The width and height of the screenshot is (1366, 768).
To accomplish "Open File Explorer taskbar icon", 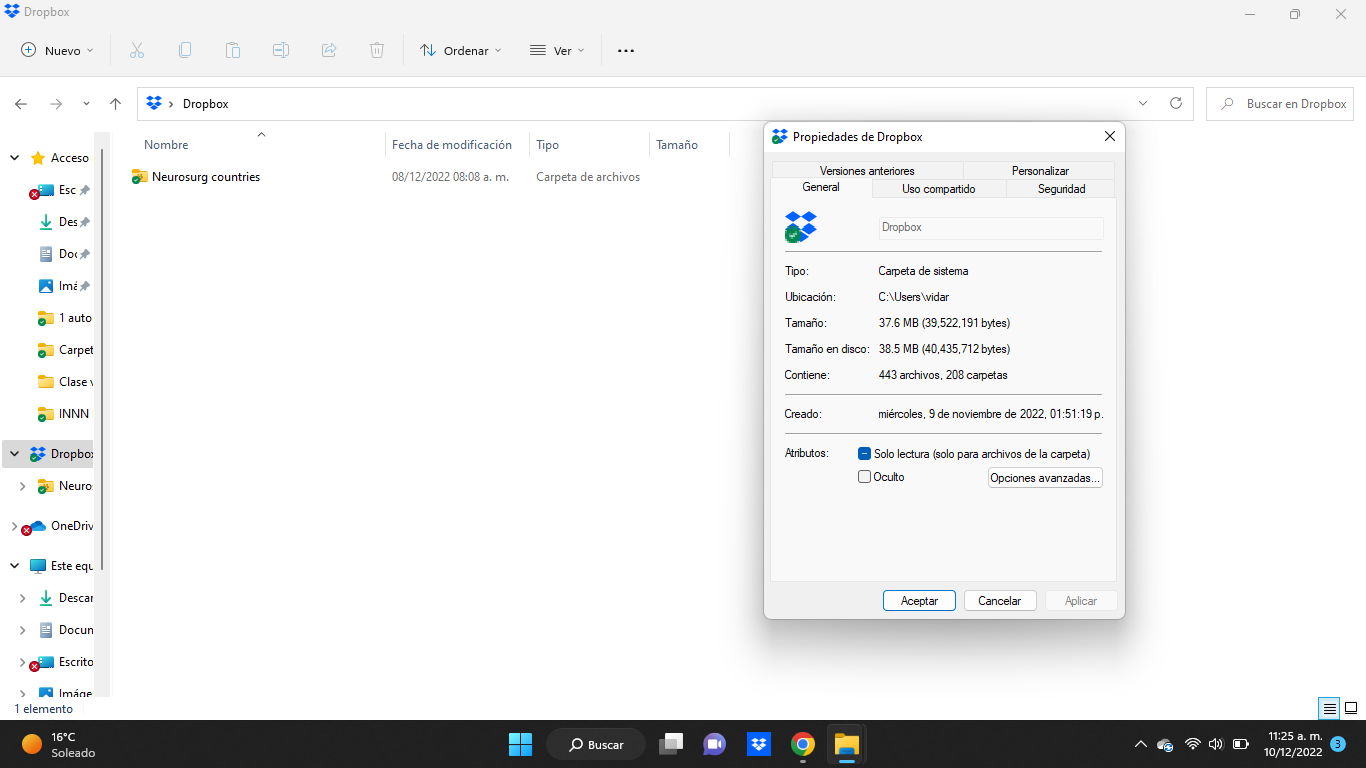I will coord(846,744).
